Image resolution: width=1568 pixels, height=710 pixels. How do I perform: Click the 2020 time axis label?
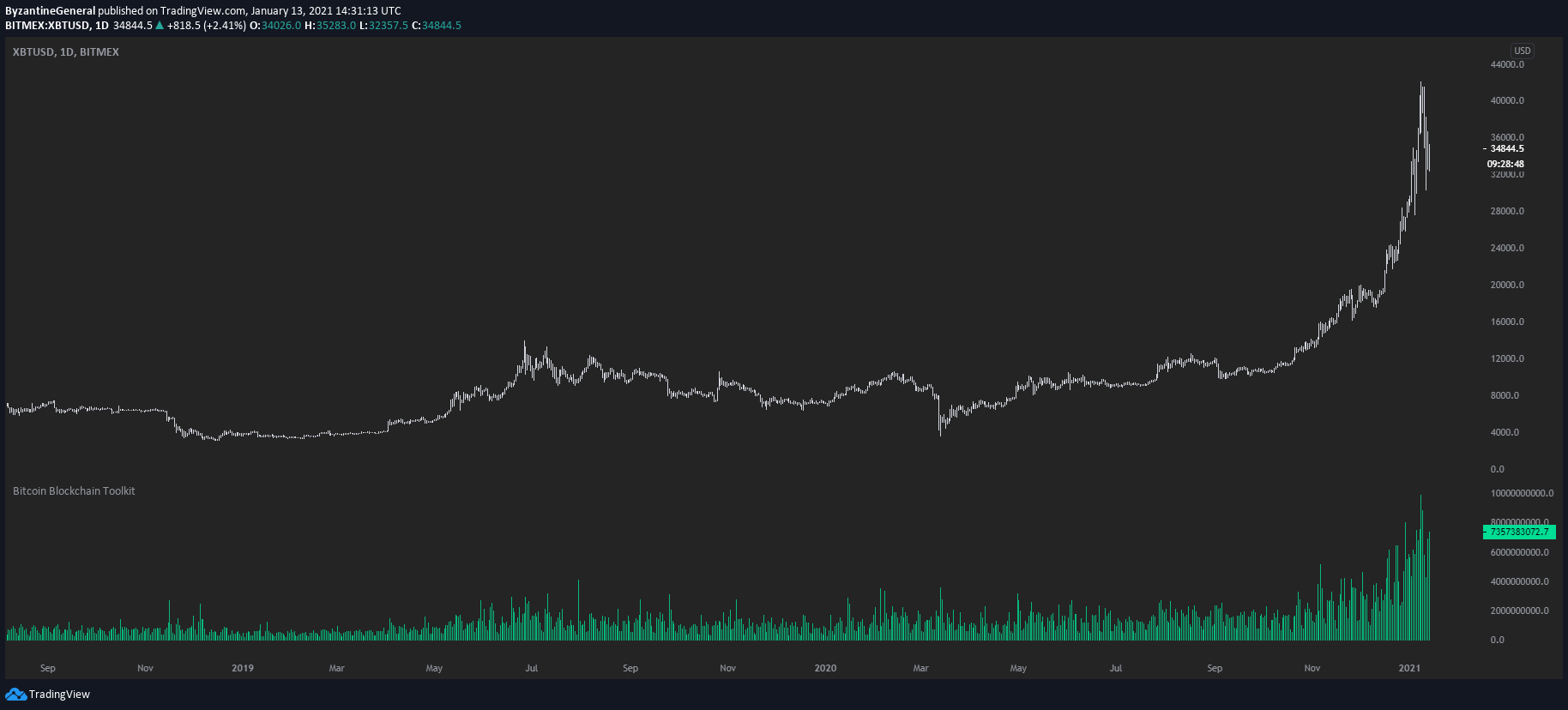825,668
